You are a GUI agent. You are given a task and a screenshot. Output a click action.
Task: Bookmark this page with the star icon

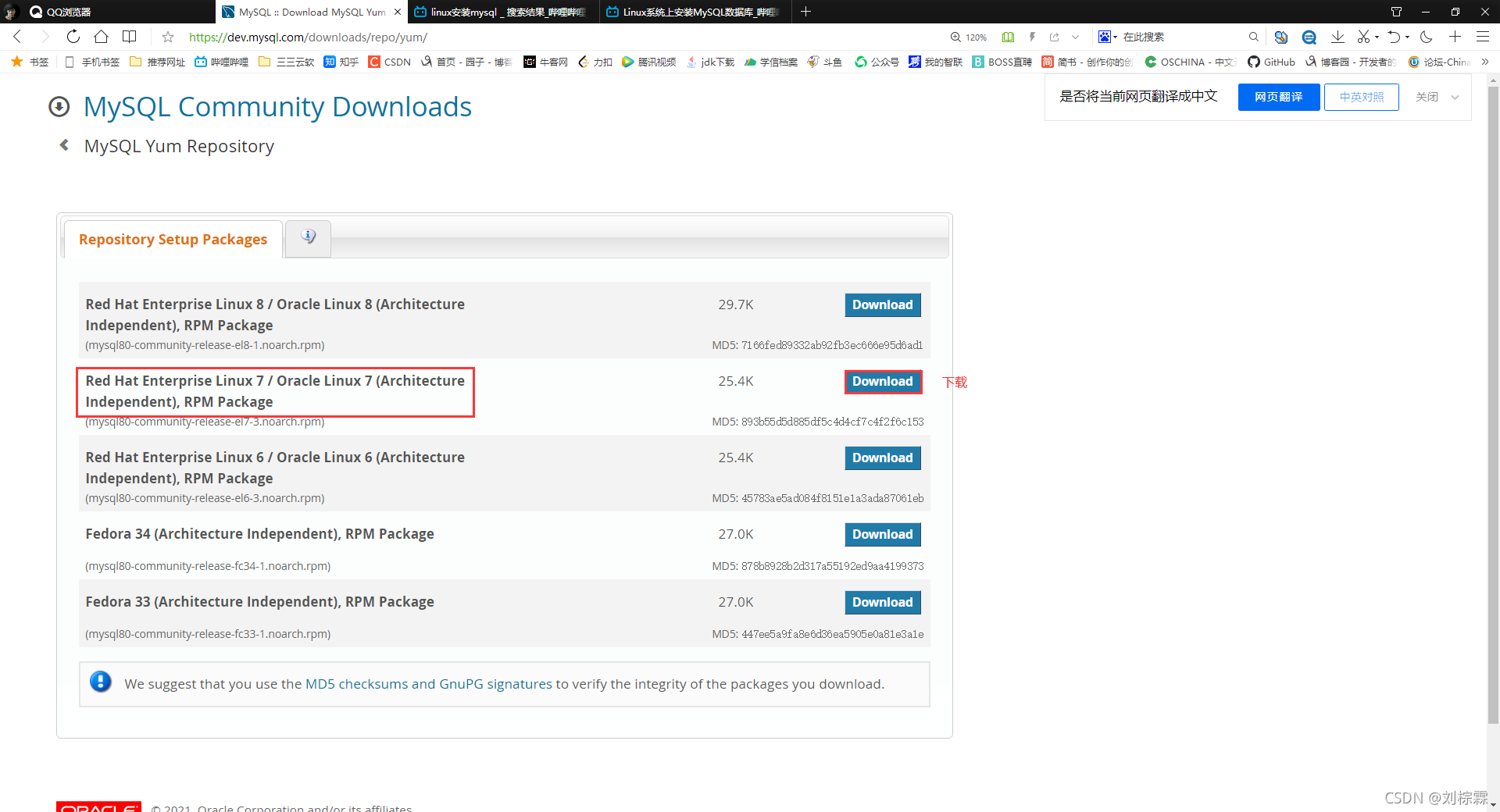pos(168,37)
